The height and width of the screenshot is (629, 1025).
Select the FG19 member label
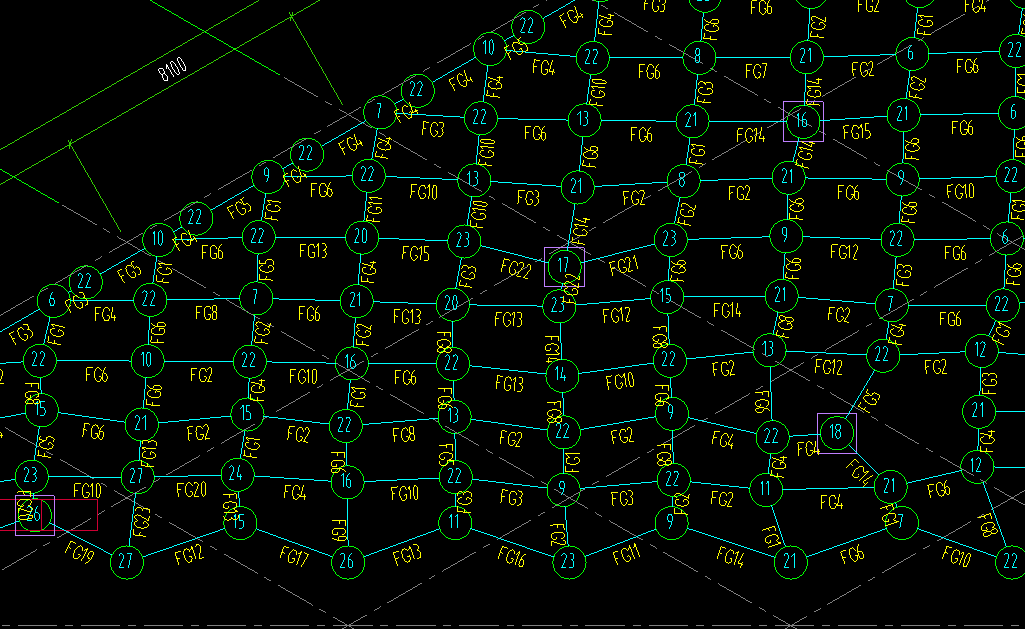tap(79, 553)
